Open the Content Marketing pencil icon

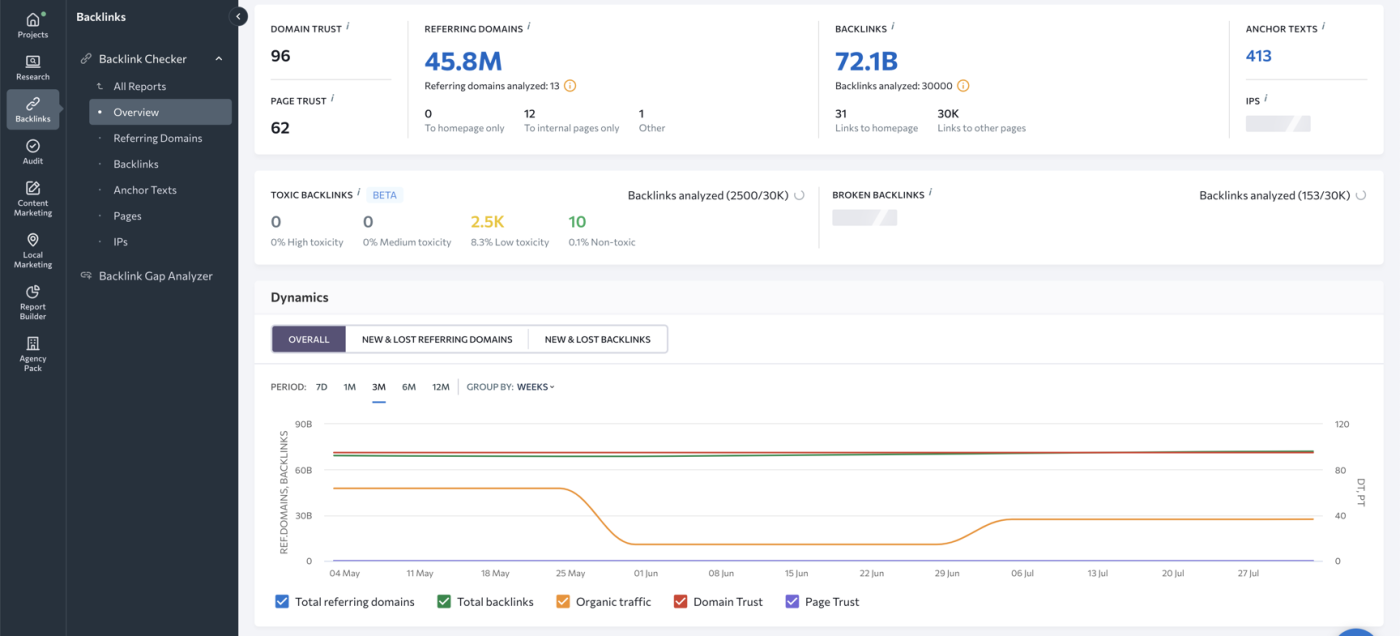tap(33, 188)
